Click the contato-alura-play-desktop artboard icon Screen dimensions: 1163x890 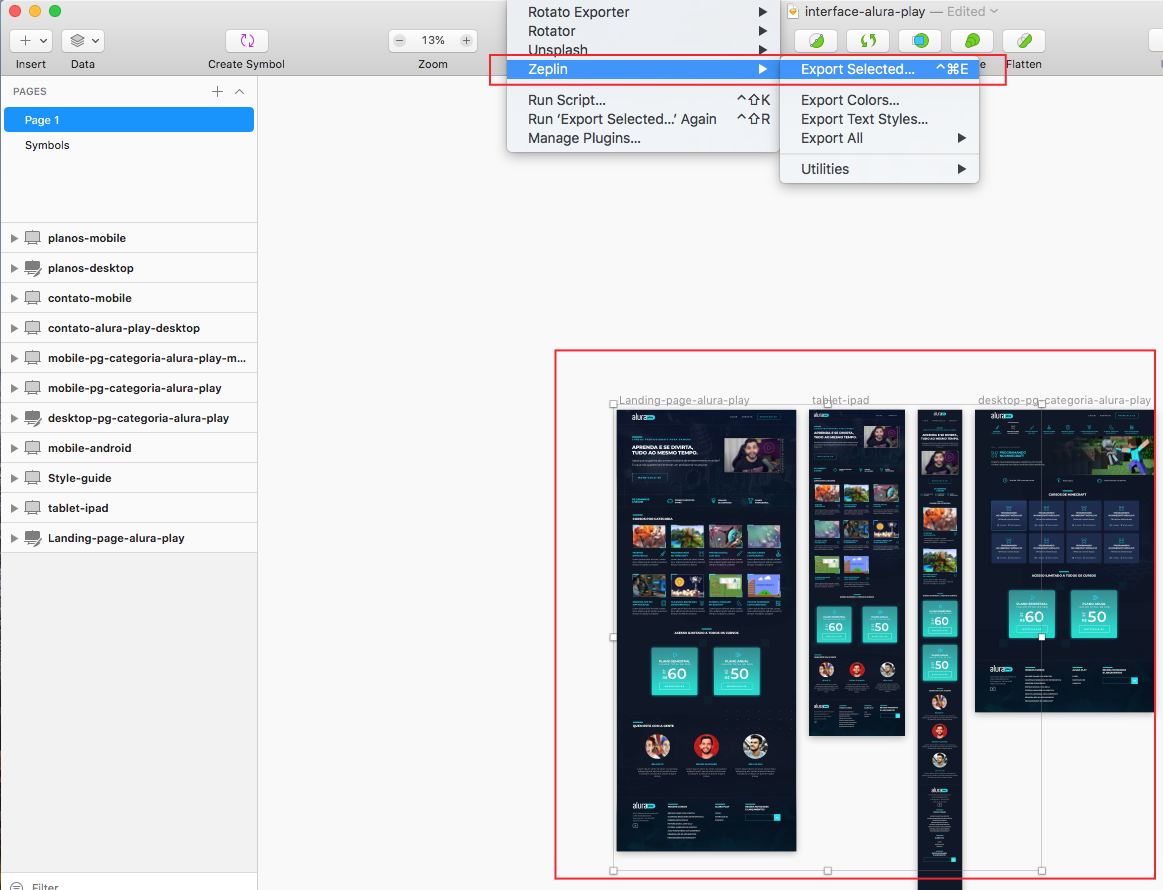[x=33, y=328]
